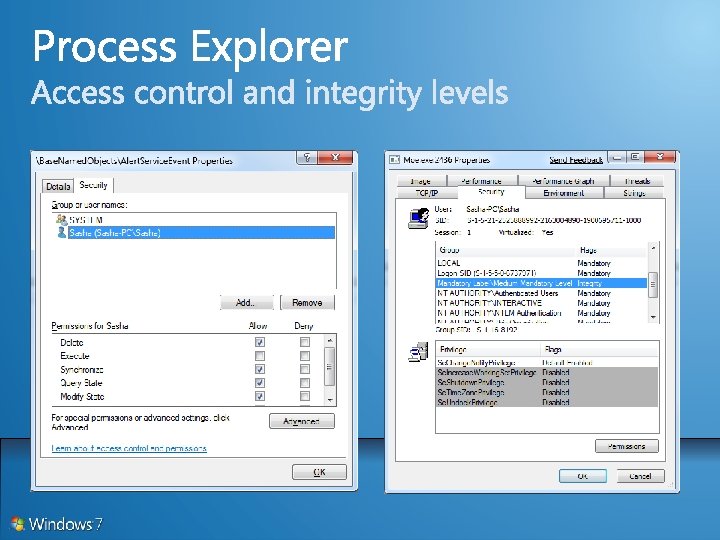This screenshot has width=720, height=540.
Task: Click the Add... button
Action: 246,303
